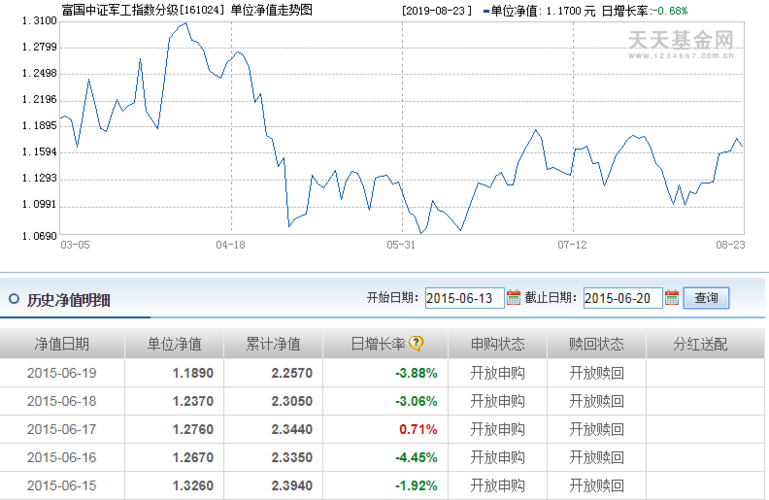Select the date cell 2015-06-17
This screenshot has width=769, height=500.
[x=62, y=429]
